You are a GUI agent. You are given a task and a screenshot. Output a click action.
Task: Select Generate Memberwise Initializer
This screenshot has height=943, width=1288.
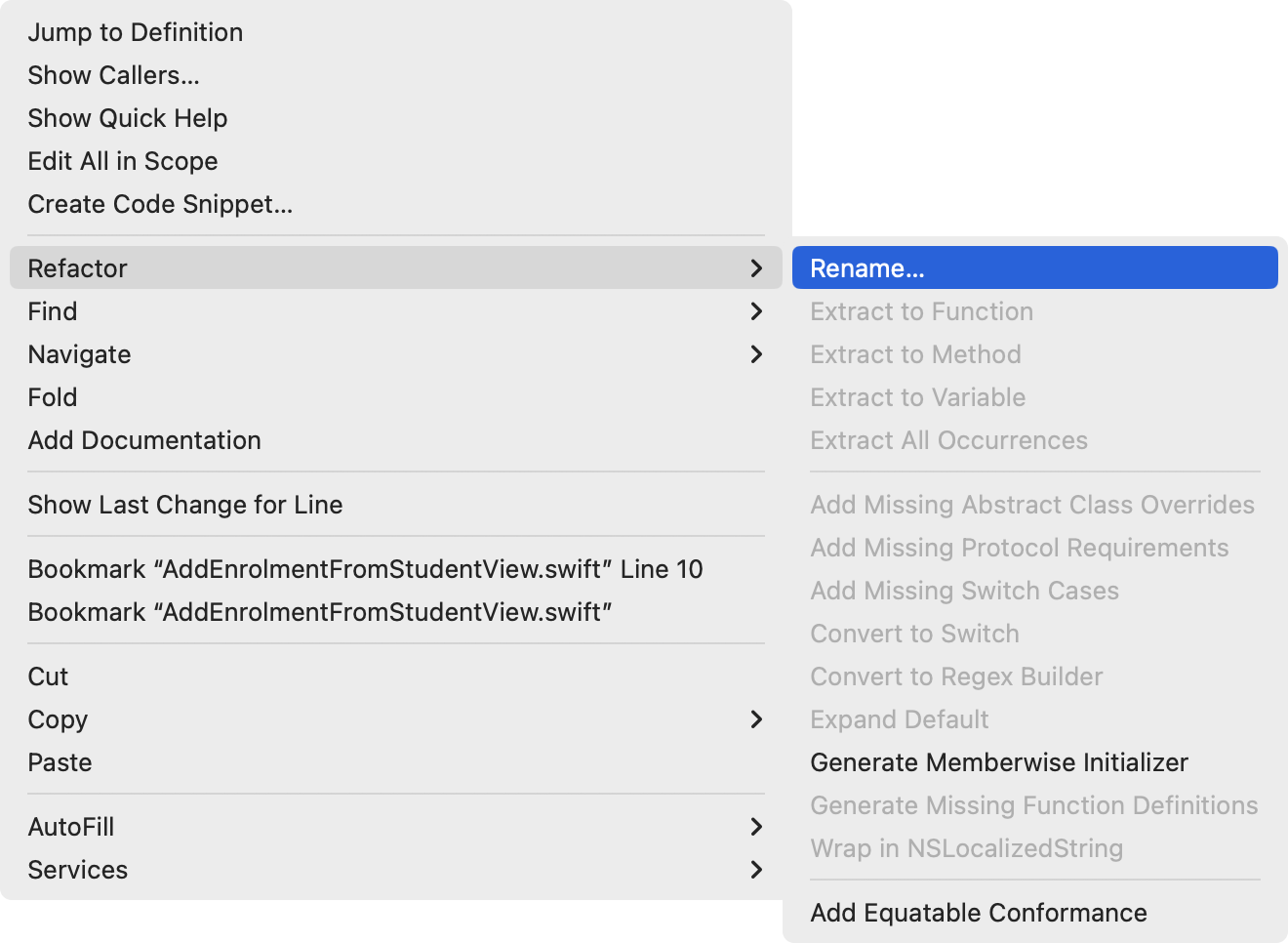[x=999, y=762]
